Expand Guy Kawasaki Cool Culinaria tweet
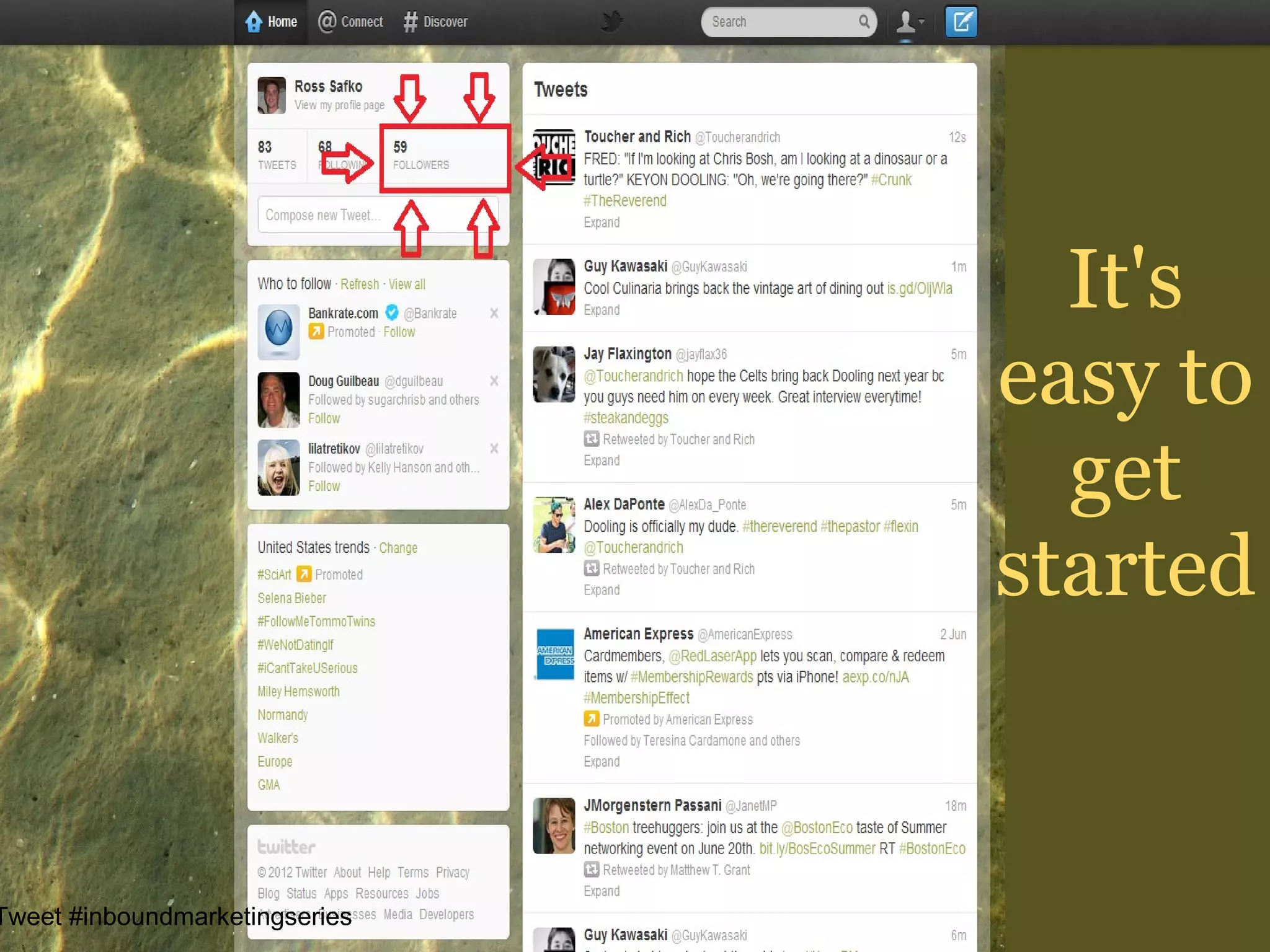This screenshot has width=1270, height=952. point(602,310)
